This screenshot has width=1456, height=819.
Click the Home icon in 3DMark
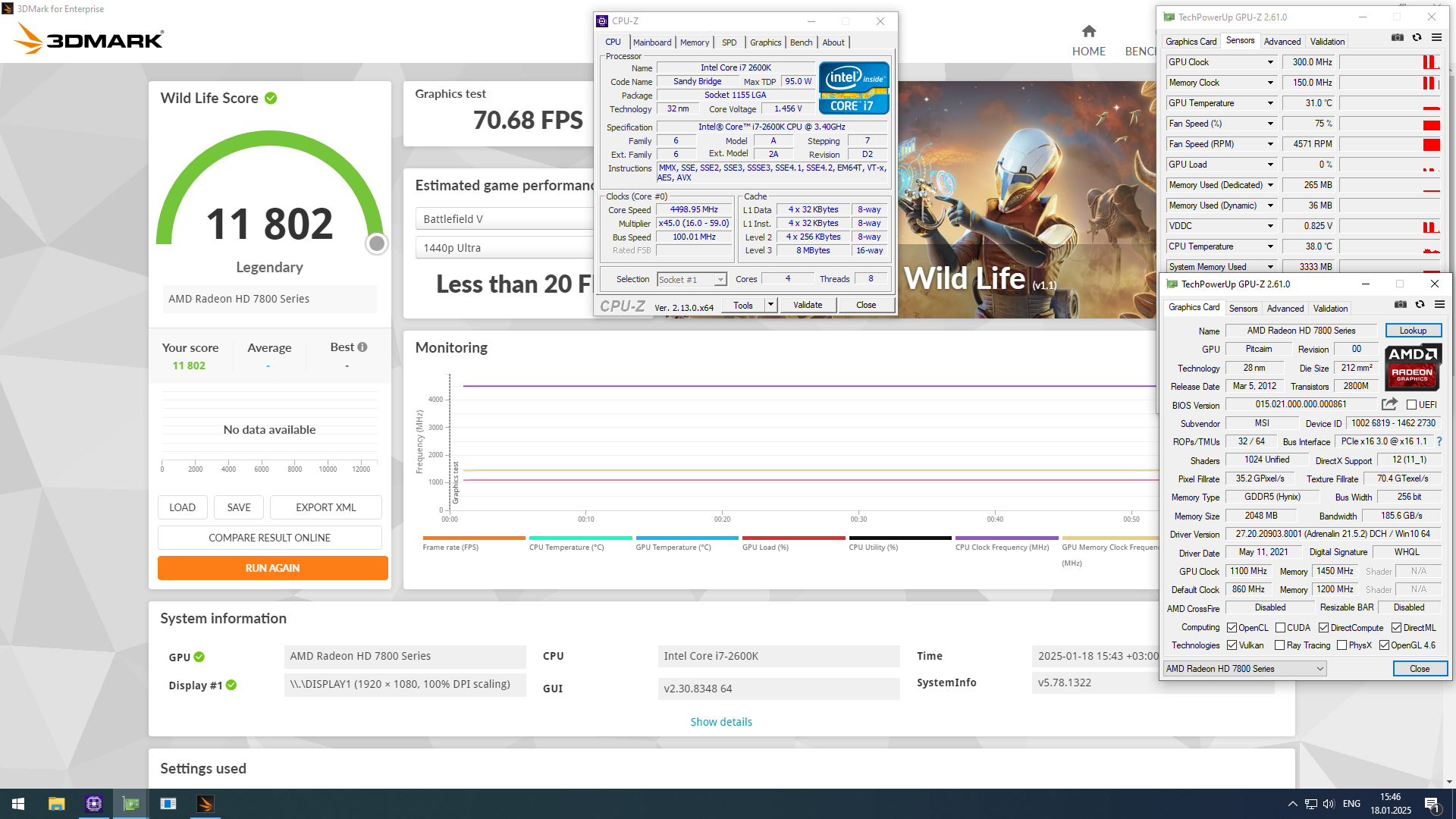1089,31
